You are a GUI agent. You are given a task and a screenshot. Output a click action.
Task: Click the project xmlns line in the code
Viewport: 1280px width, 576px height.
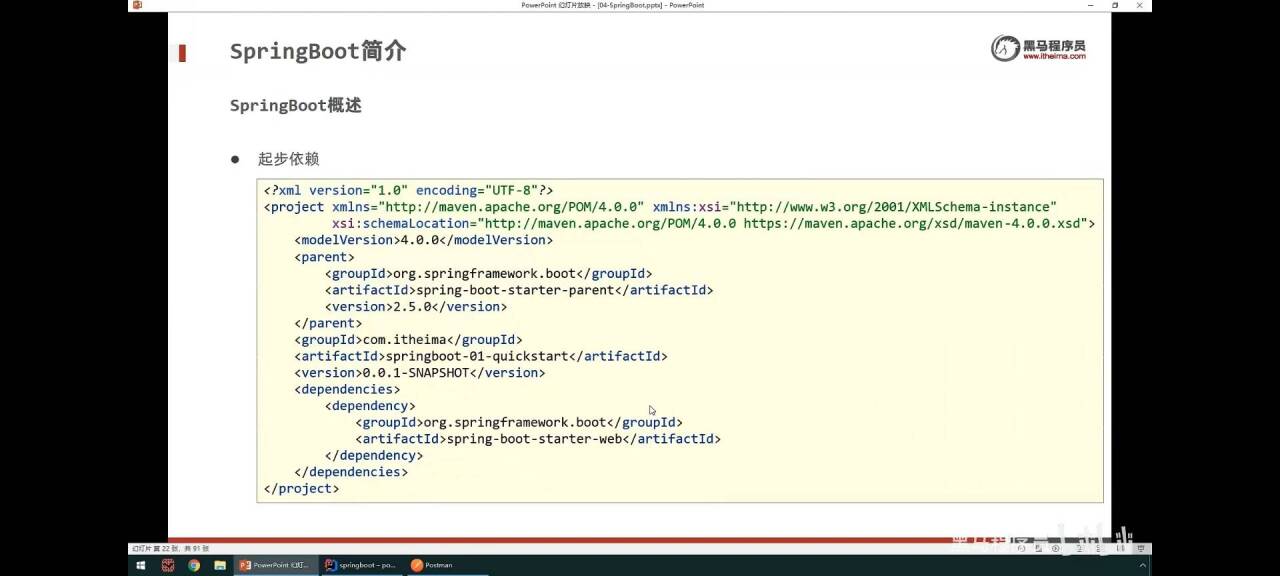pos(660,207)
